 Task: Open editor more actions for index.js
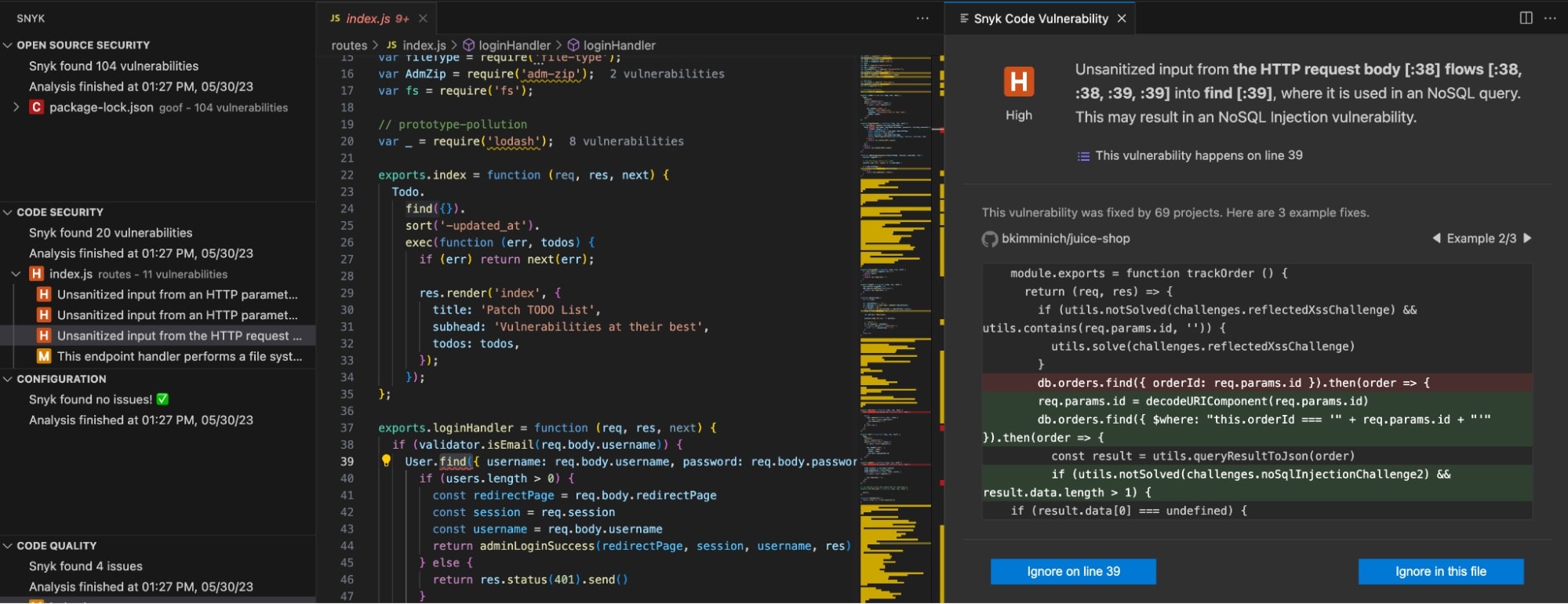(x=922, y=18)
